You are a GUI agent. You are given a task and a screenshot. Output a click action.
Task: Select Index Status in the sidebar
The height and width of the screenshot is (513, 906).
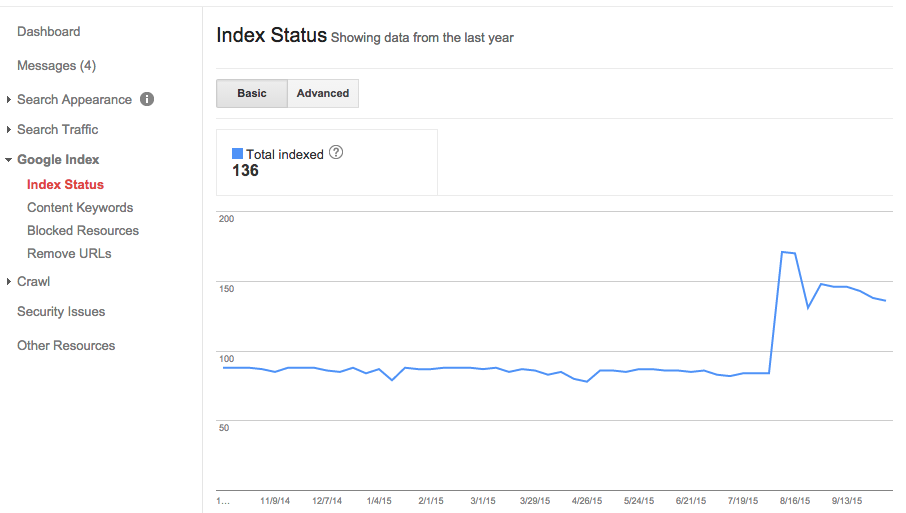pos(65,185)
